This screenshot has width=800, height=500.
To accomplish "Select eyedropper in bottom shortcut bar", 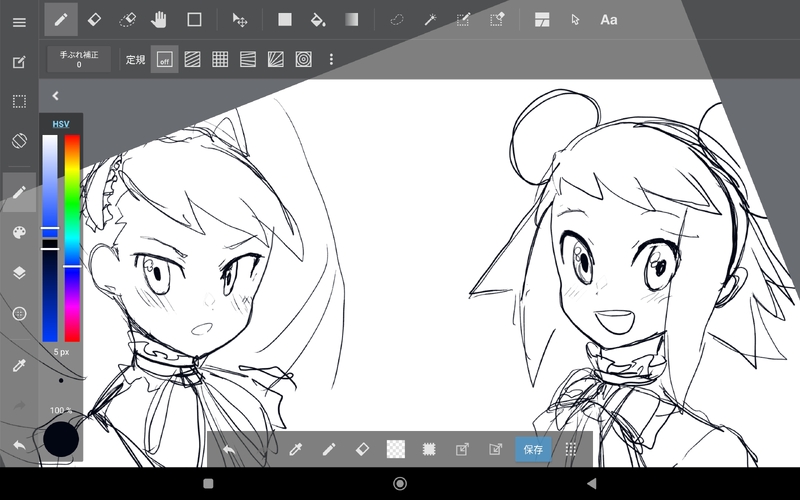I will coord(295,449).
